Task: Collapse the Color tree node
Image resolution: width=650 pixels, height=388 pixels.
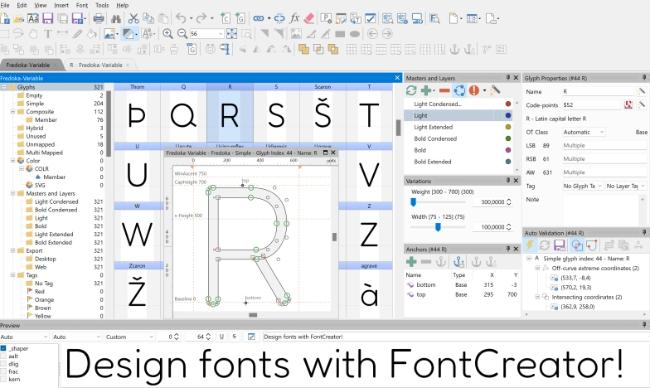Action: coord(13,160)
